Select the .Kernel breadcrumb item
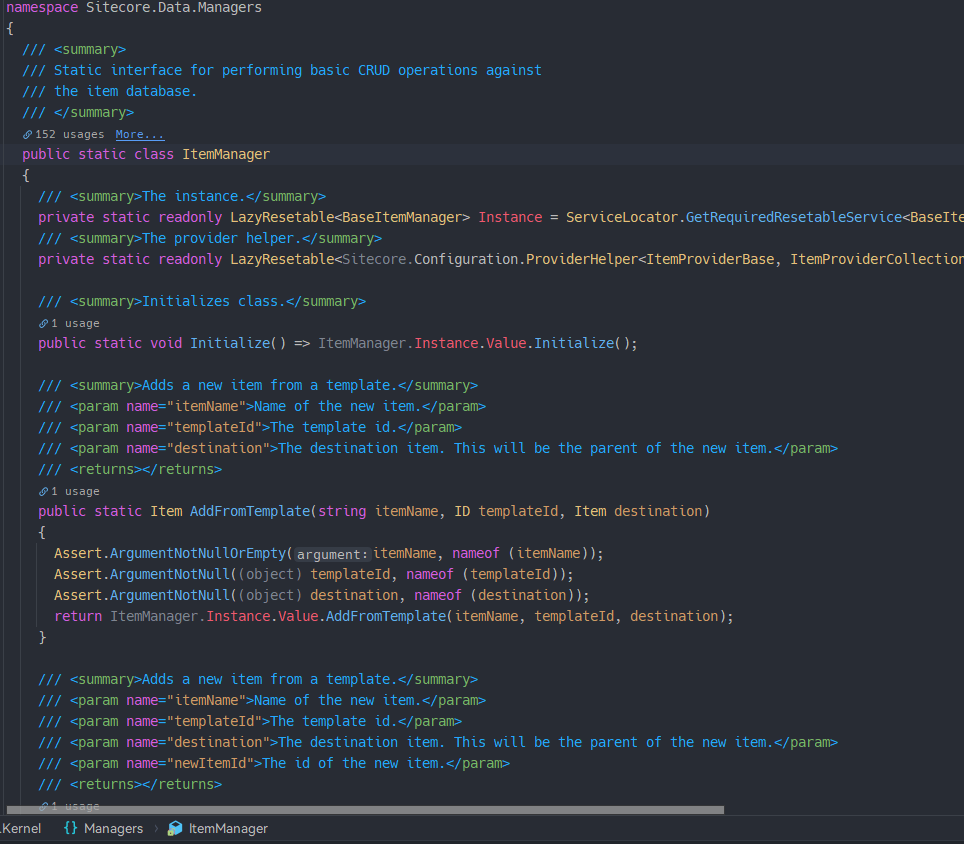The image size is (964, 844). tap(20, 829)
